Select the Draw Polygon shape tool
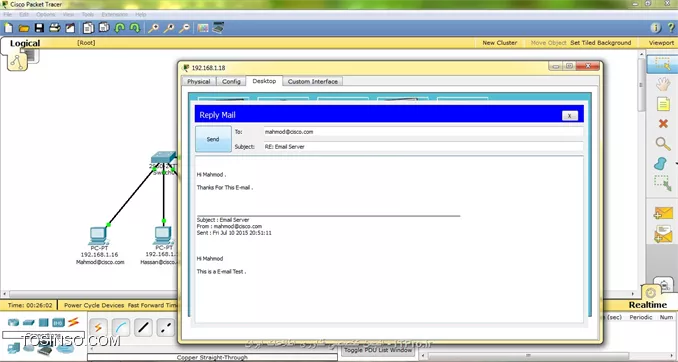This screenshot has width=678, height=362. click(661, 163)
